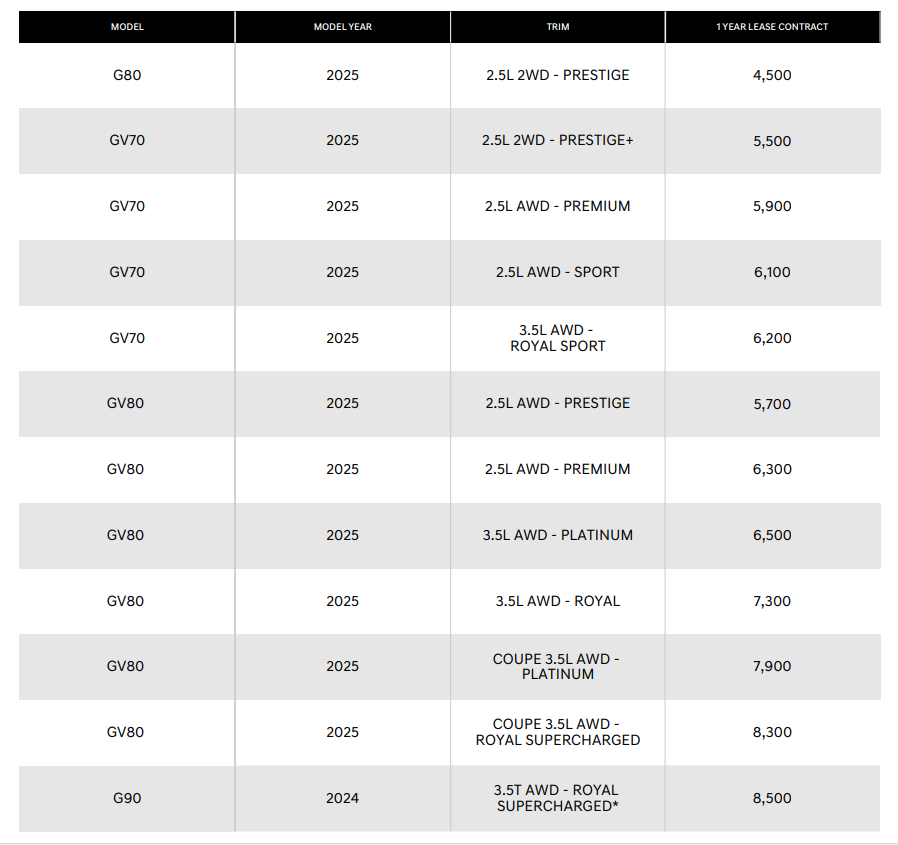Select the 2.5L 2WD - PRESTIGE+ trim
Viewport: 898px width, 845px height.
[558, 140]
